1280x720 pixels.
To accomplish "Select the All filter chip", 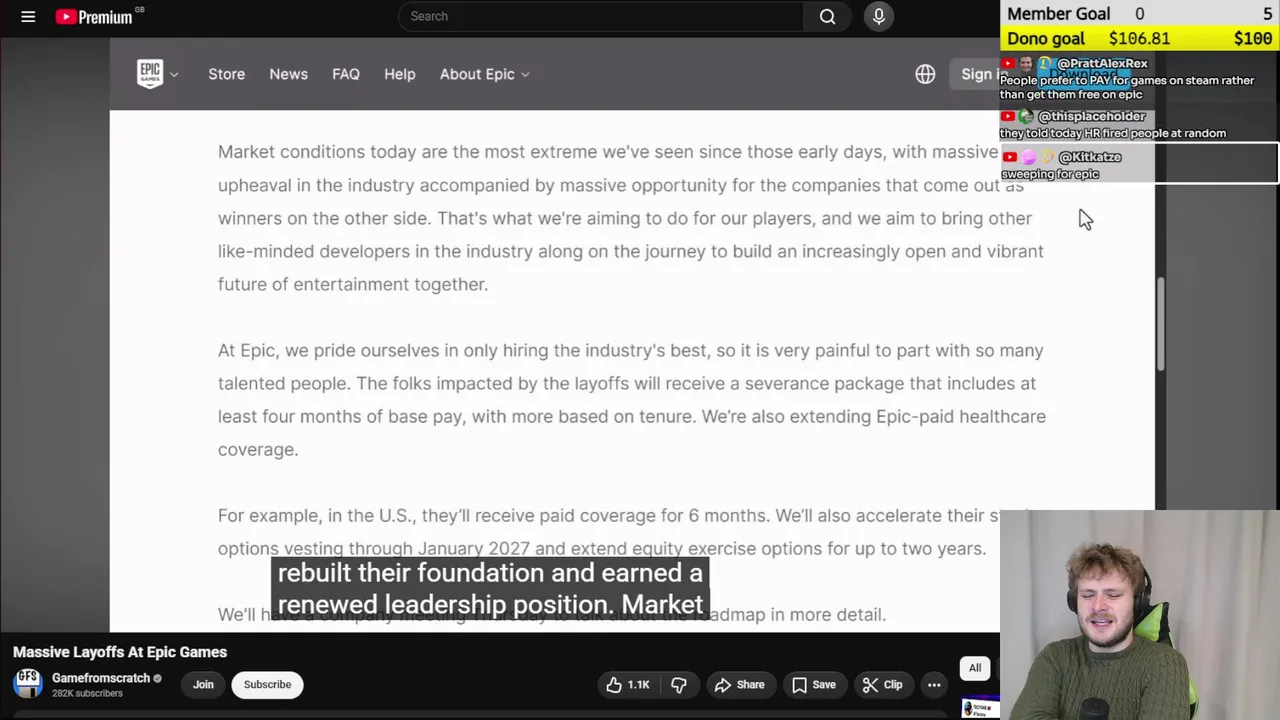I will click(975, 668).
